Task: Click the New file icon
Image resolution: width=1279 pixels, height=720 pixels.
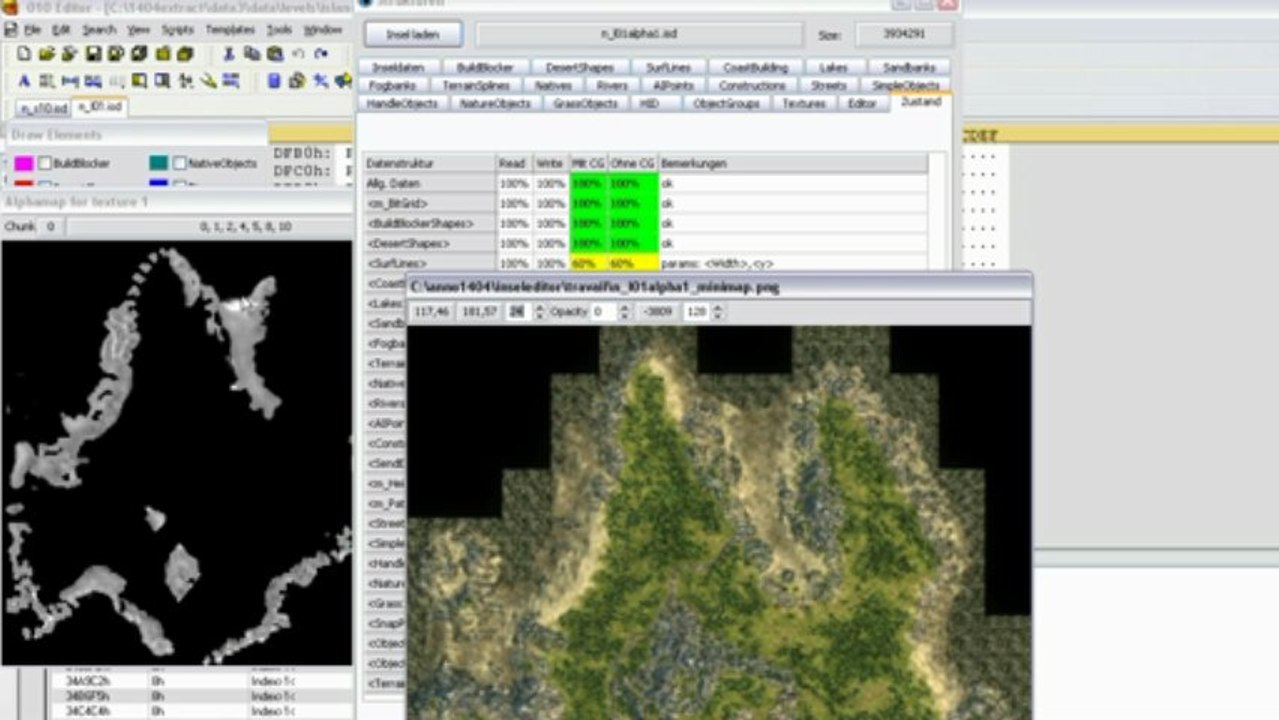Action: pyautogui.click(x=23, y=54)
